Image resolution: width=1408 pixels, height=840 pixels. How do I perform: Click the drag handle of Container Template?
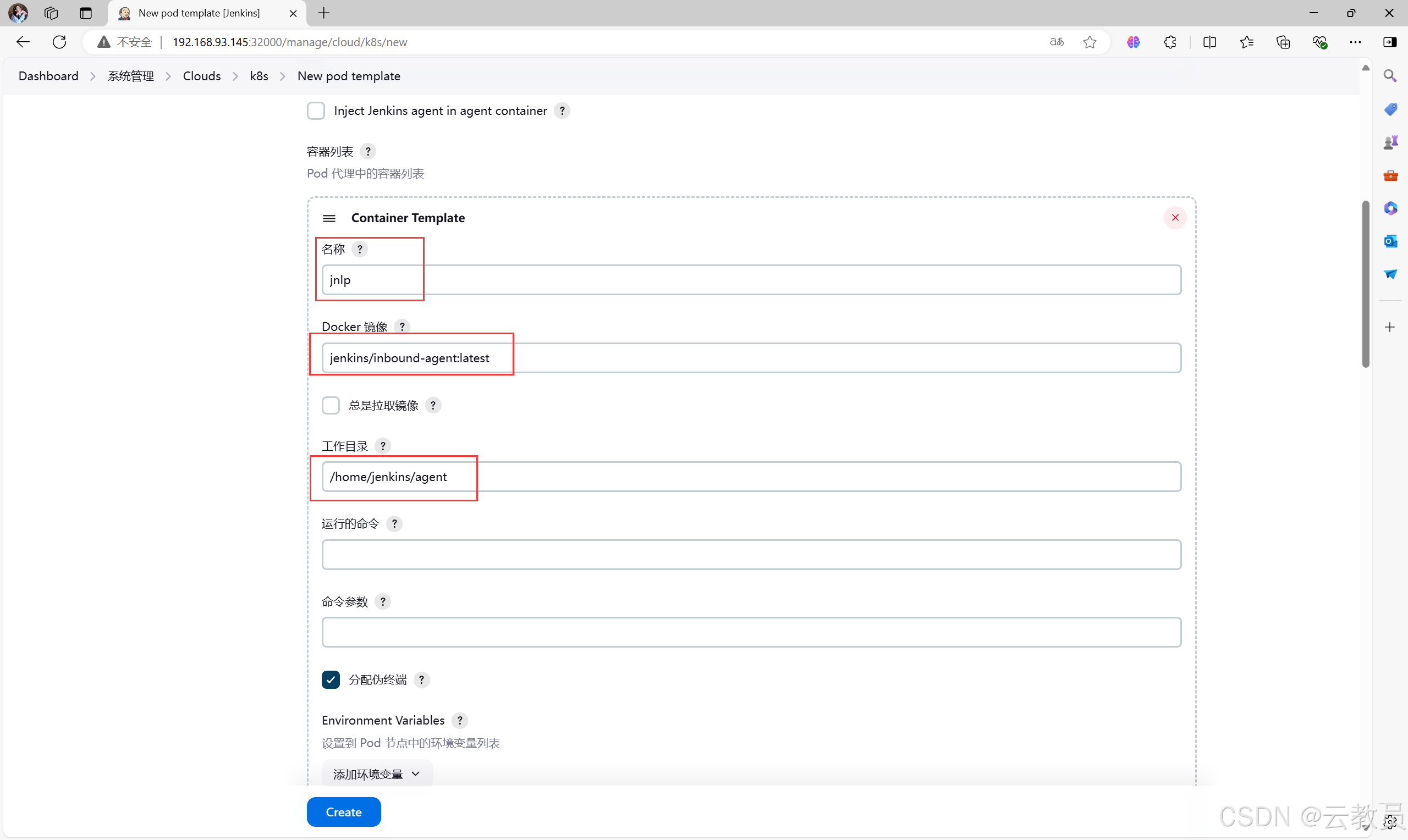click(329, 218)
